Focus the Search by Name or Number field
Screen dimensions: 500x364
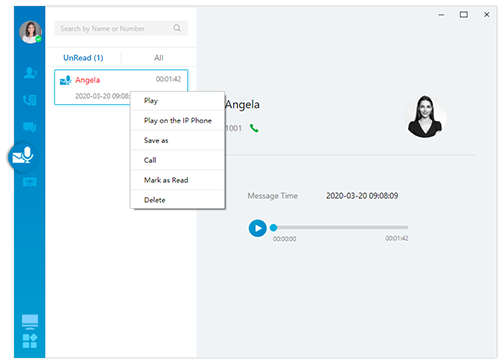[x=121, y=28]
